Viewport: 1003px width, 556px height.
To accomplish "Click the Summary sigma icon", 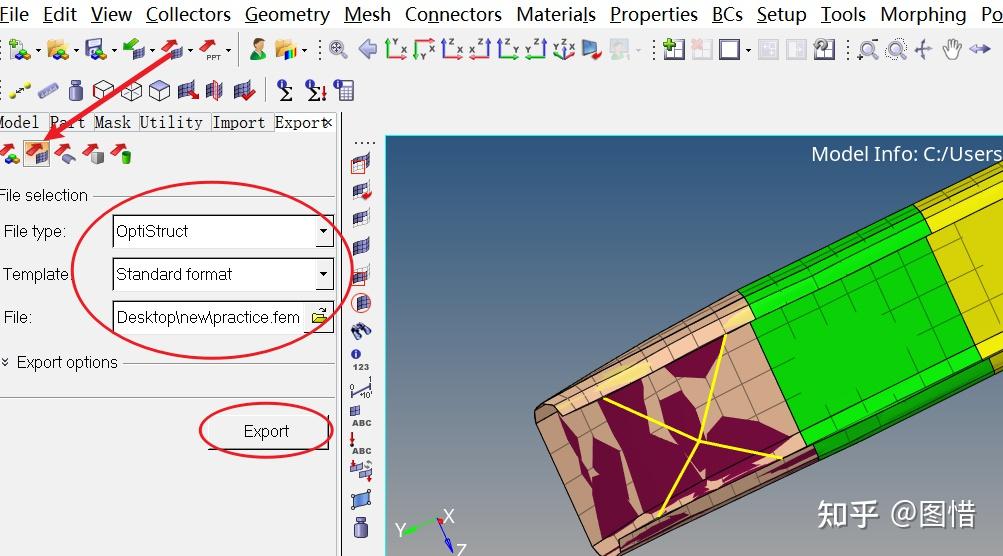I will point(285,91).
